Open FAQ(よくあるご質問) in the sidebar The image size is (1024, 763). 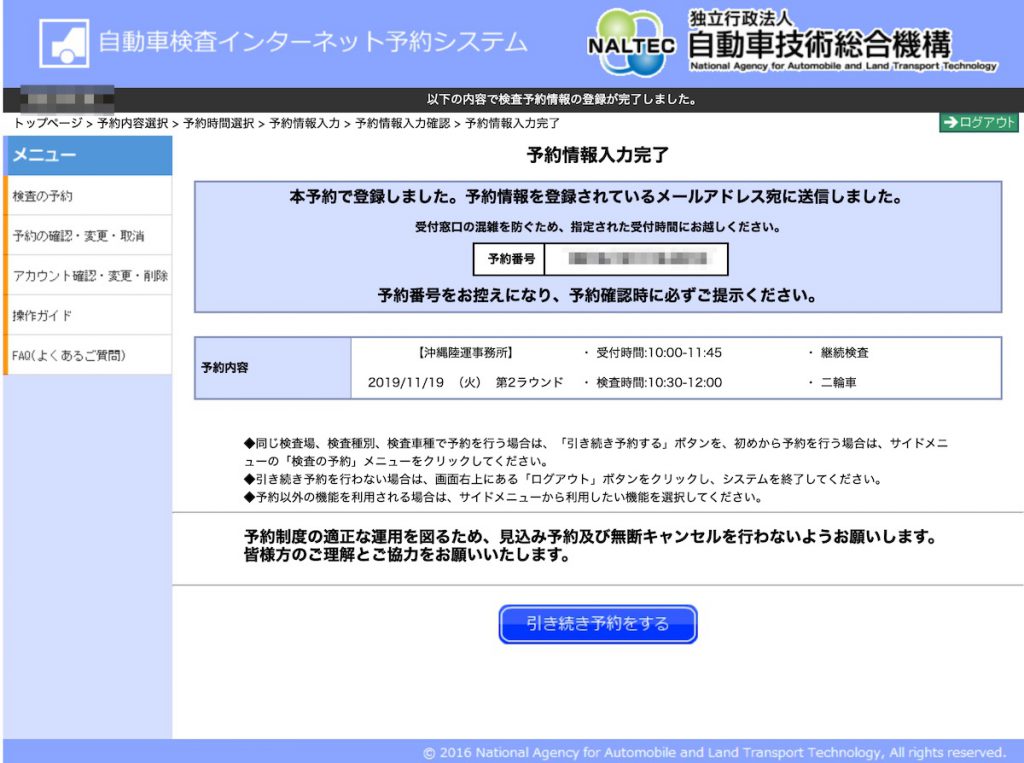(69, 356)
